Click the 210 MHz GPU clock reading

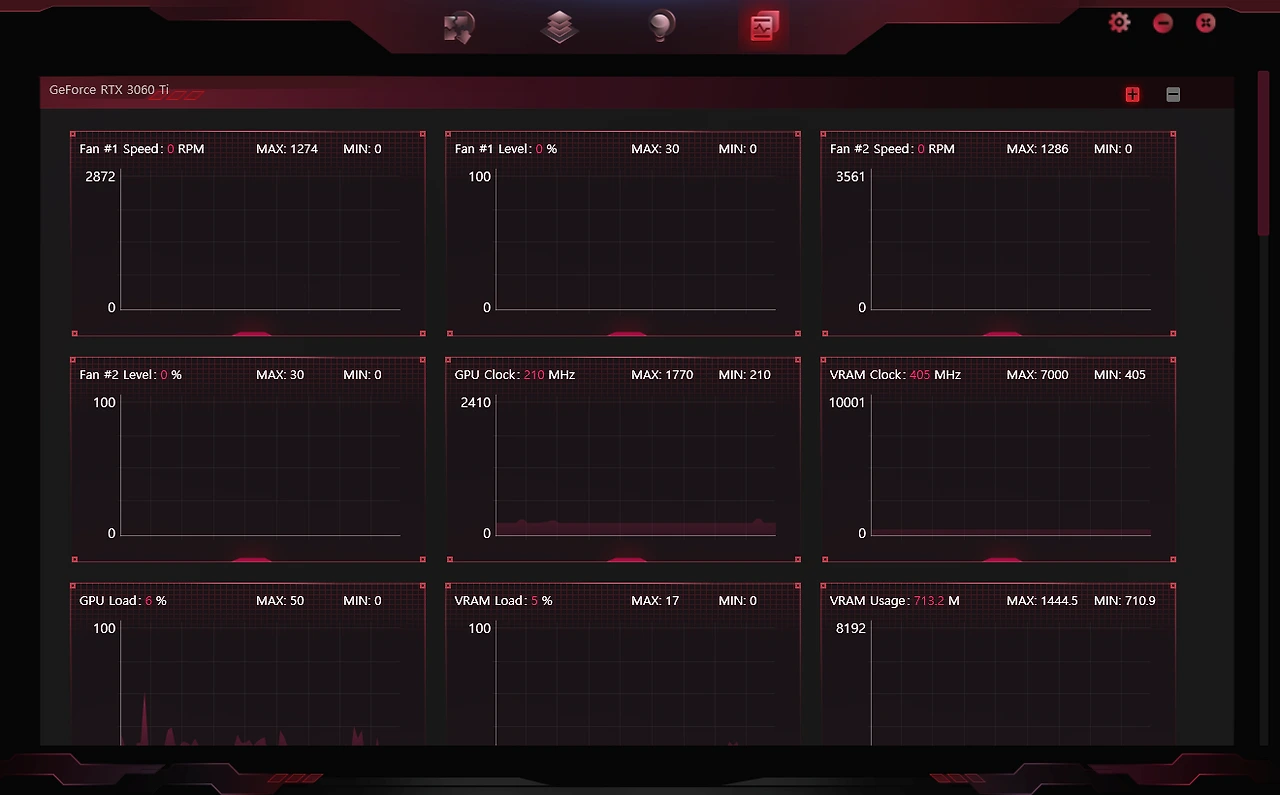(x=549, y=375)
